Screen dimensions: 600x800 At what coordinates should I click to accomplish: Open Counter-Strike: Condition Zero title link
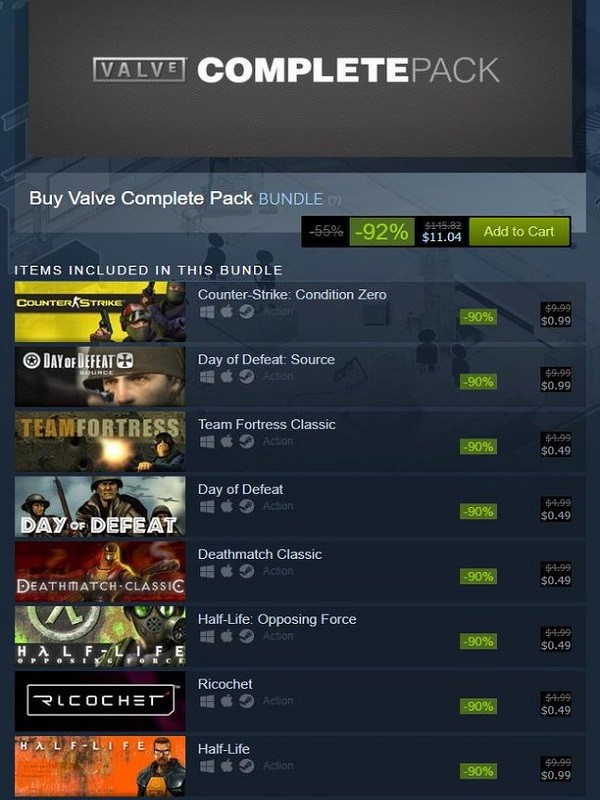point(292,294)
